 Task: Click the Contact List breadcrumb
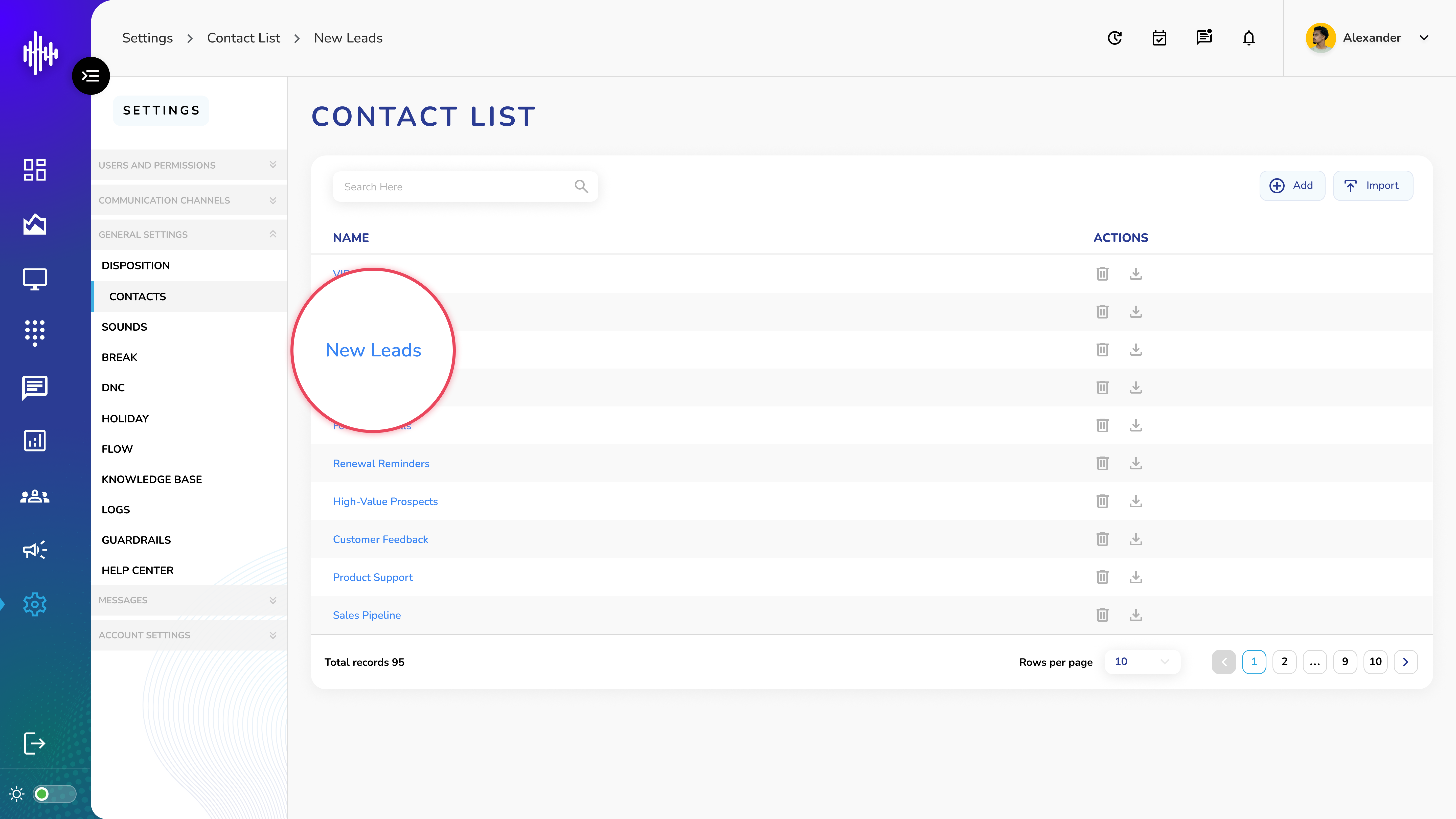[244, 38]
